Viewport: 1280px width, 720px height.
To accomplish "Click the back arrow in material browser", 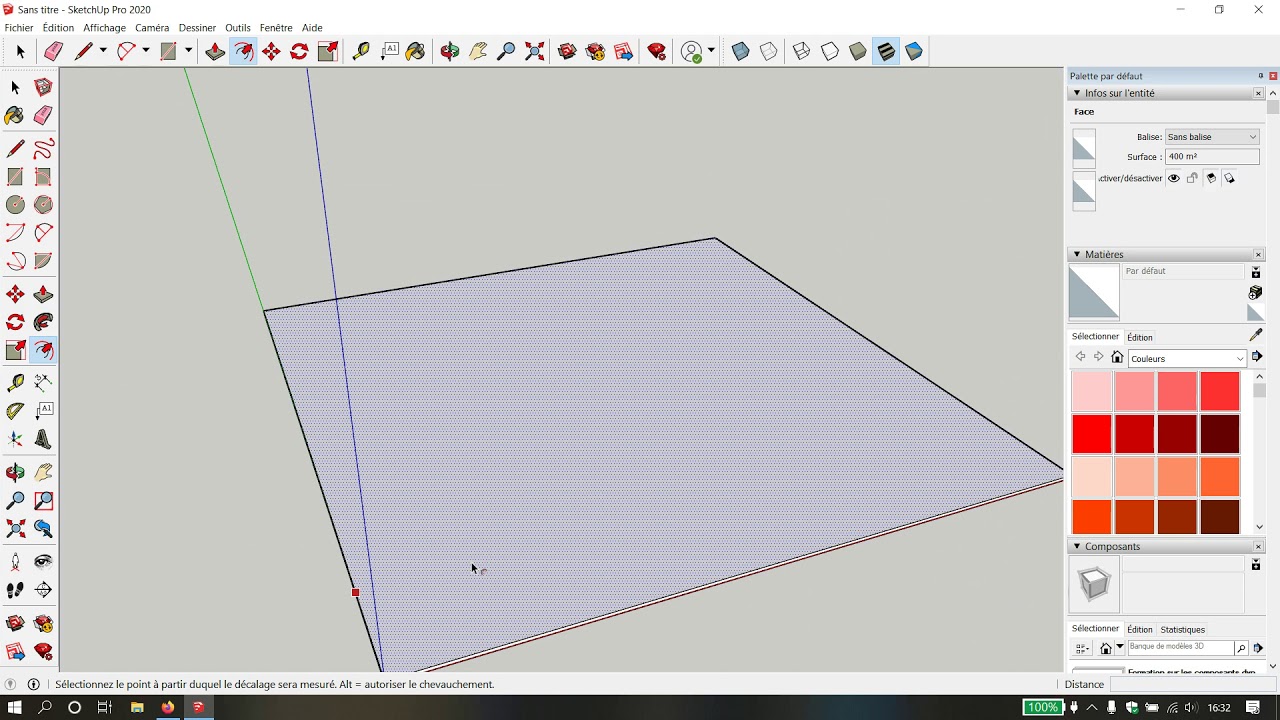I will pos(1080,357).
